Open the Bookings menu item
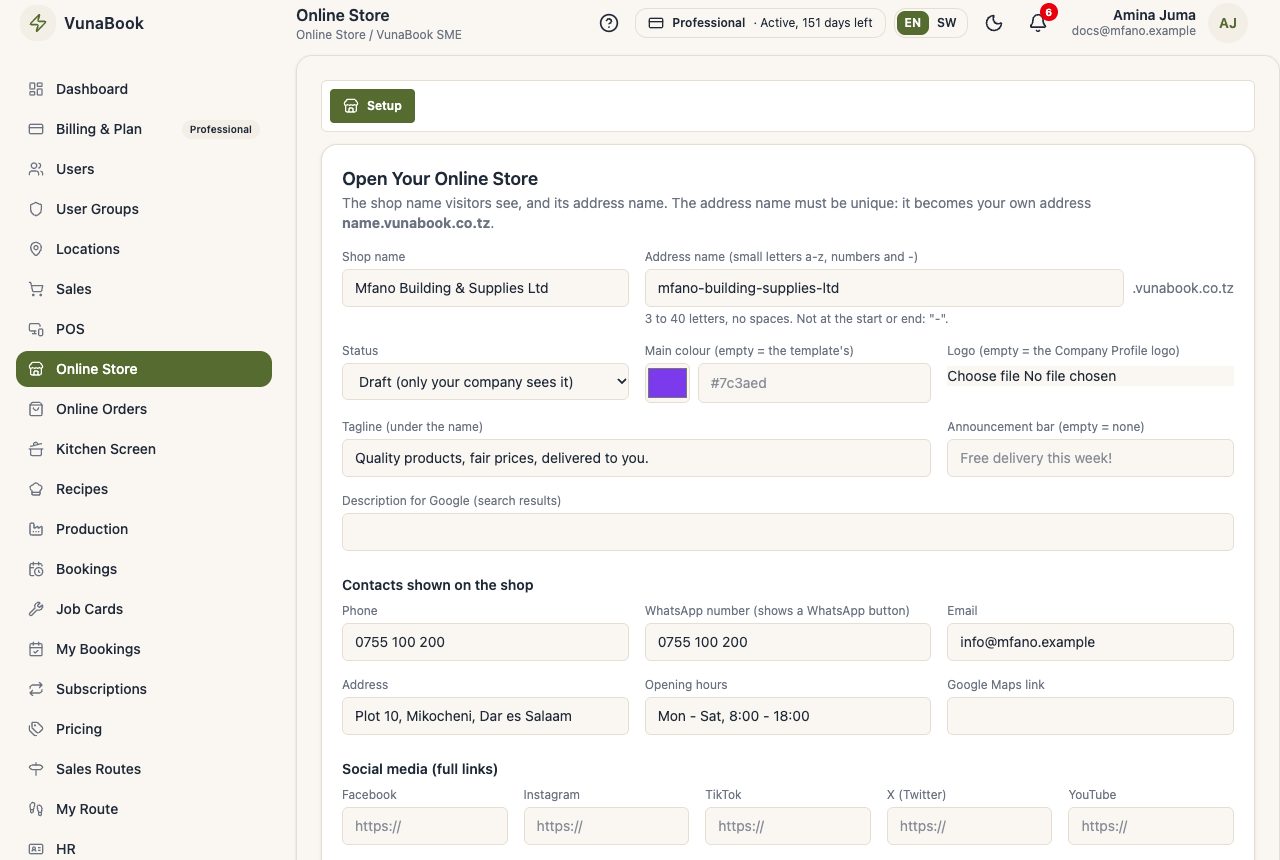 (144, 569)
